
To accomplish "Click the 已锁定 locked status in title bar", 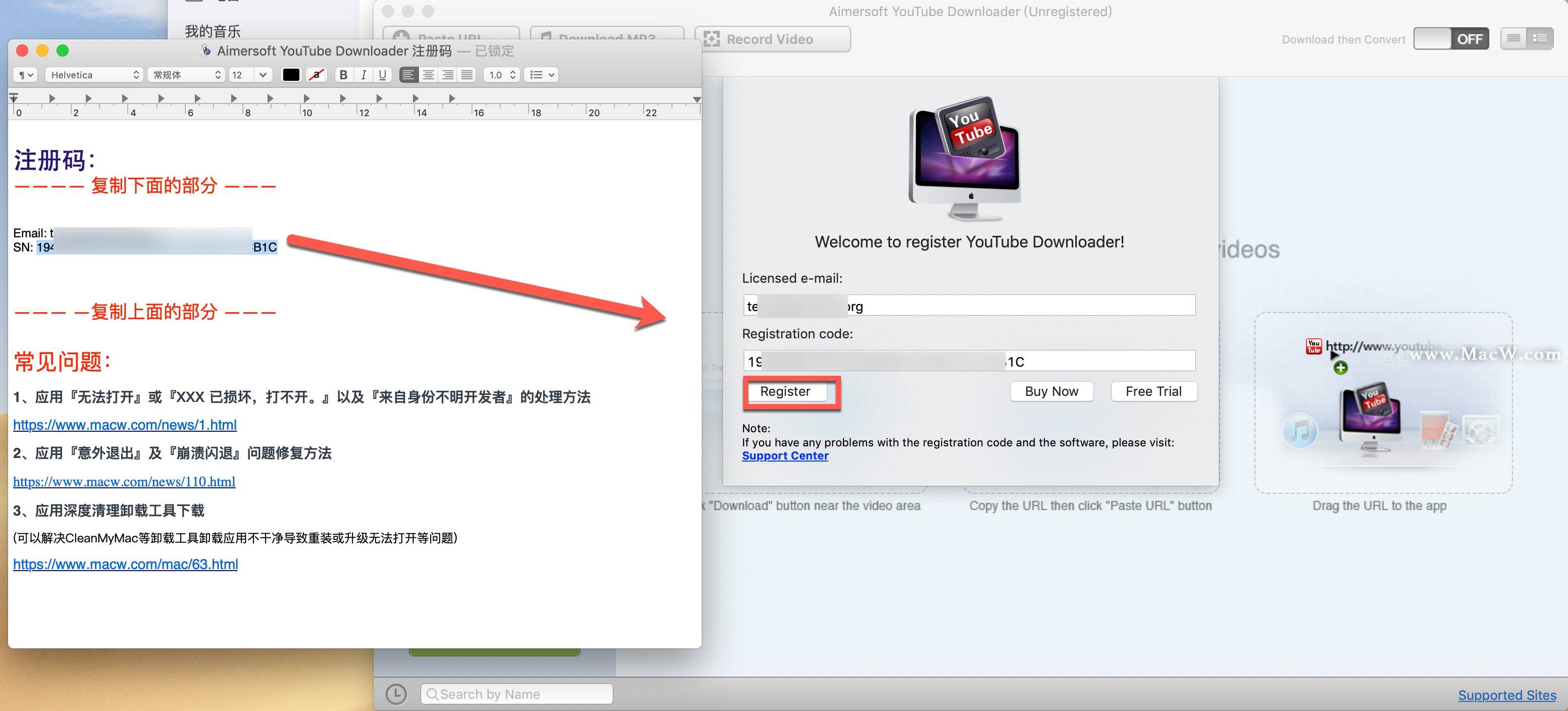I will pos(494,51).
